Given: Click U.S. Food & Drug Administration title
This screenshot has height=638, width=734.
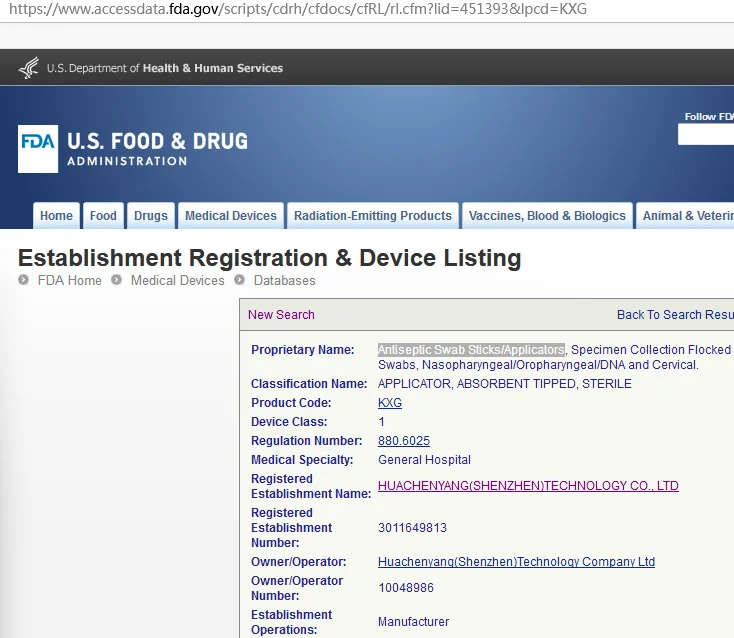Looking at the screenshot, I should pyautogui.click(x=157, y=149).
